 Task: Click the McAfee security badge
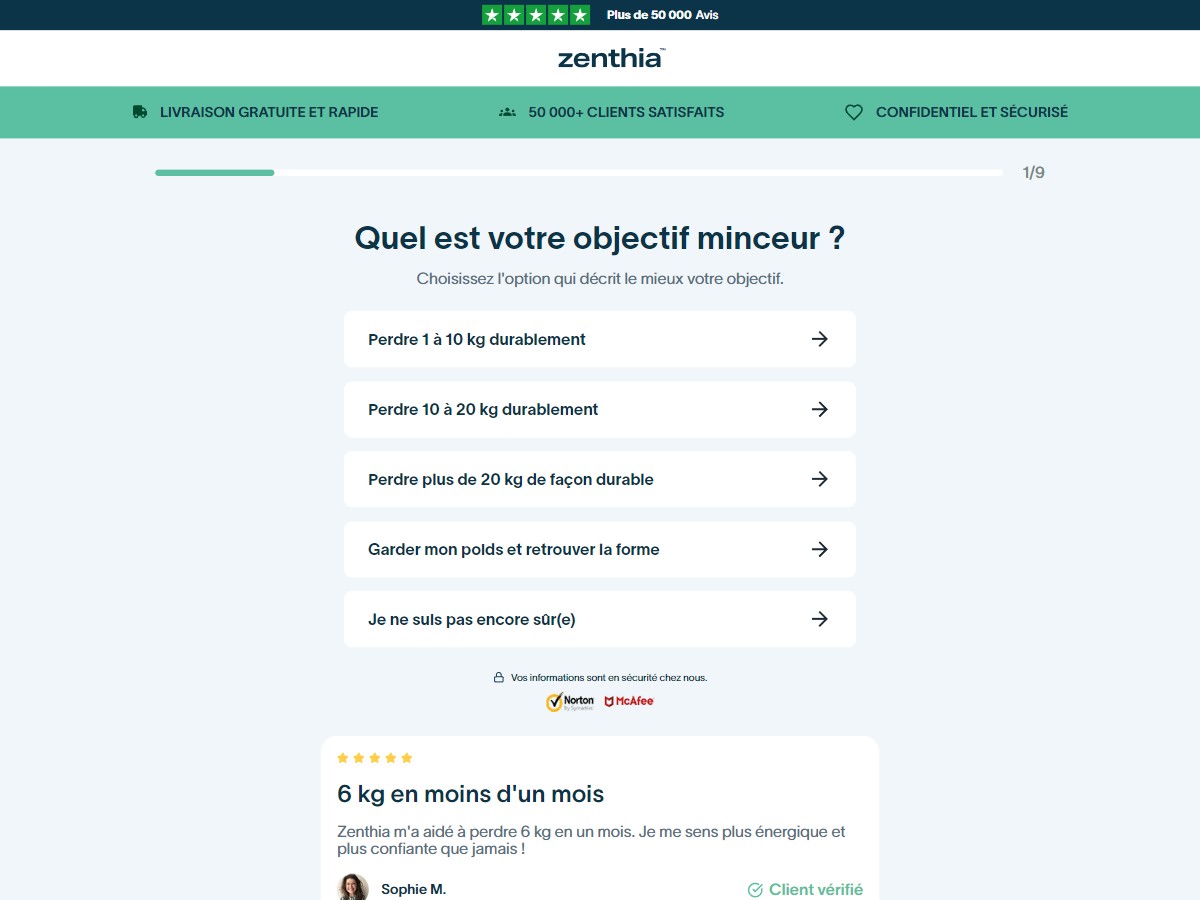click(x=629, y=701)
